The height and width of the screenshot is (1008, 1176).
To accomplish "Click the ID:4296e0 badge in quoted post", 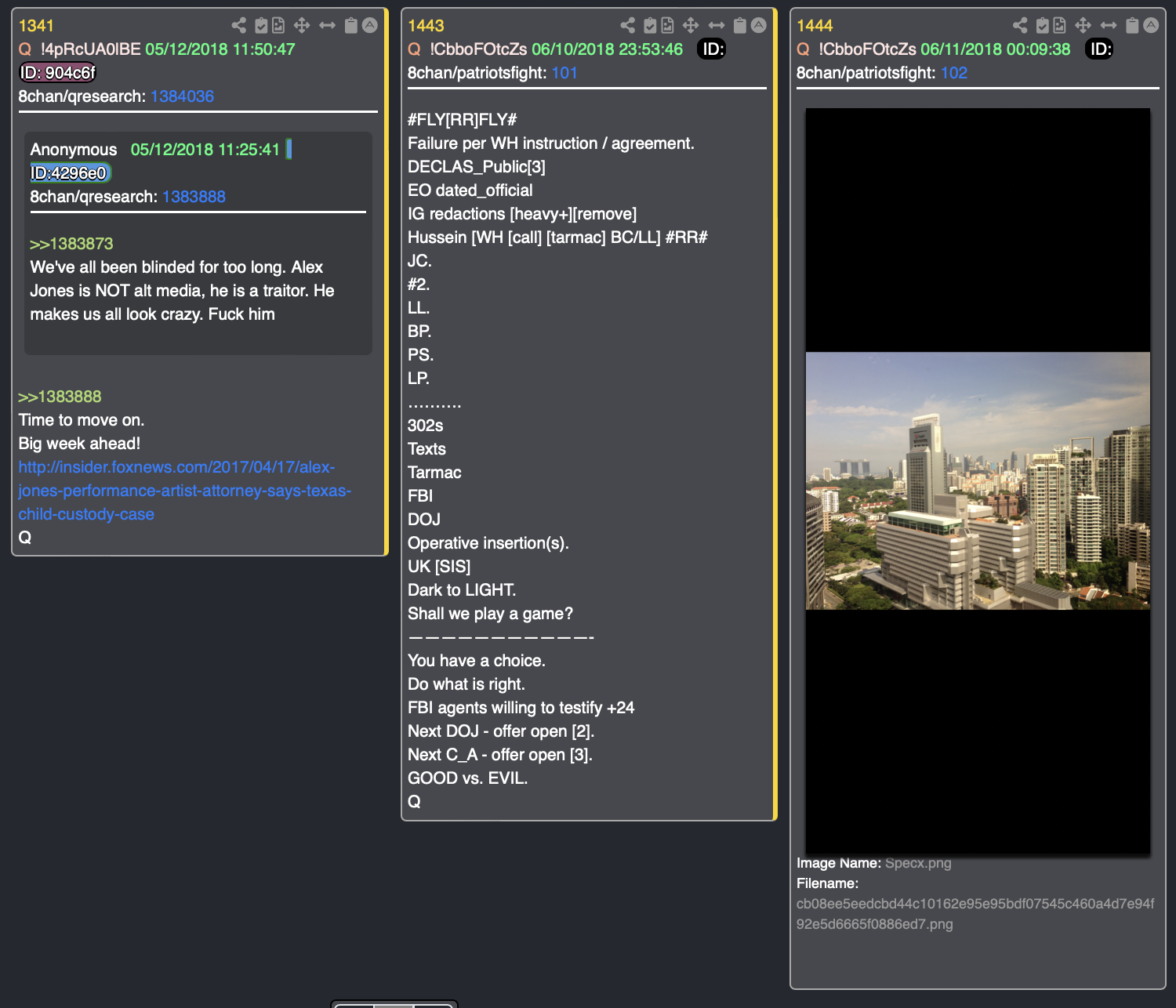I will [x=71, y=173].
